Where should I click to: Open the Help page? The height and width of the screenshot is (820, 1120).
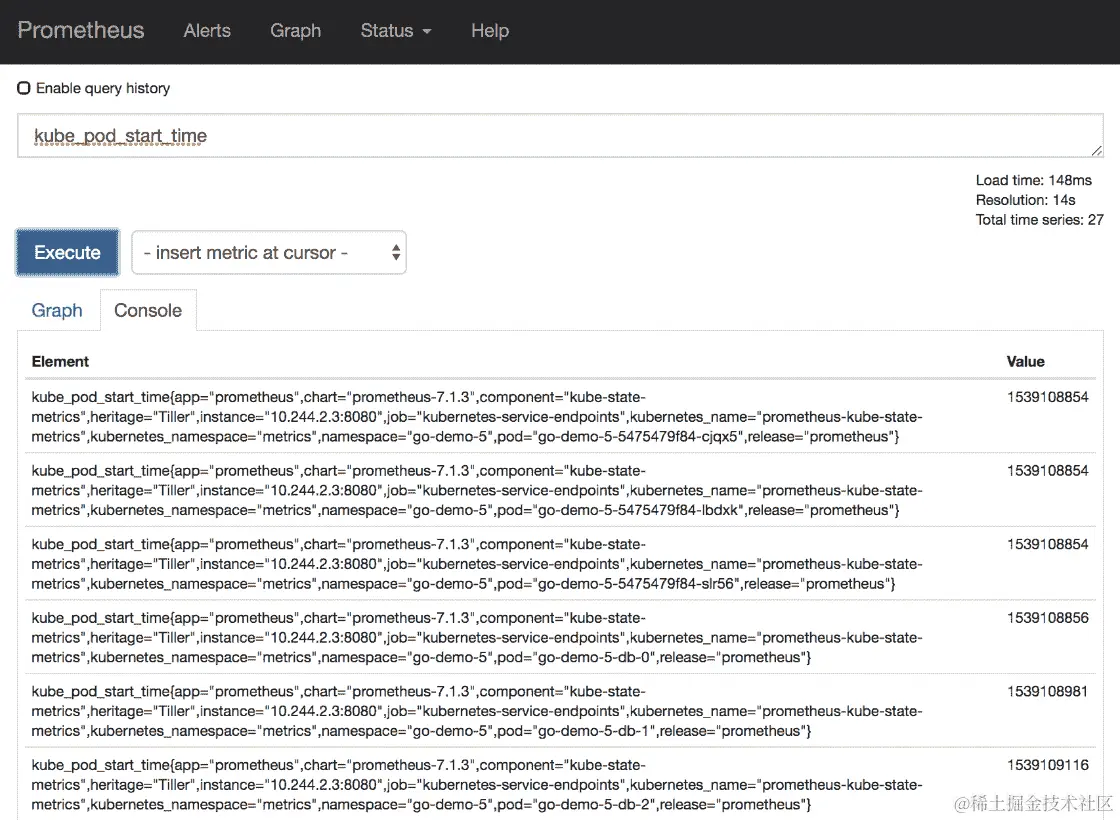(490, 31)
